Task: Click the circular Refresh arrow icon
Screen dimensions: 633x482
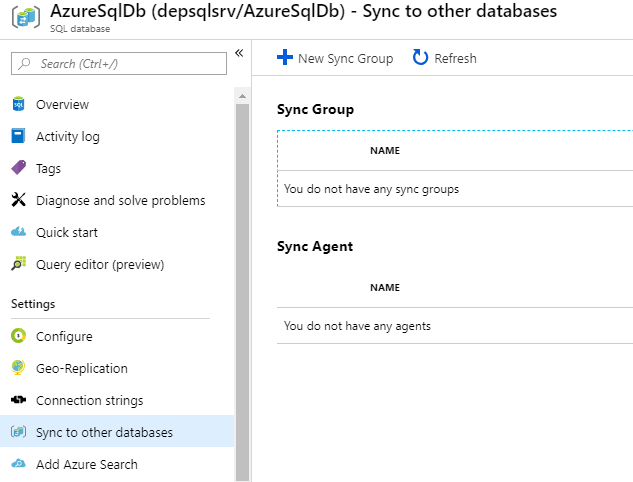Action: tap(420, 57)
